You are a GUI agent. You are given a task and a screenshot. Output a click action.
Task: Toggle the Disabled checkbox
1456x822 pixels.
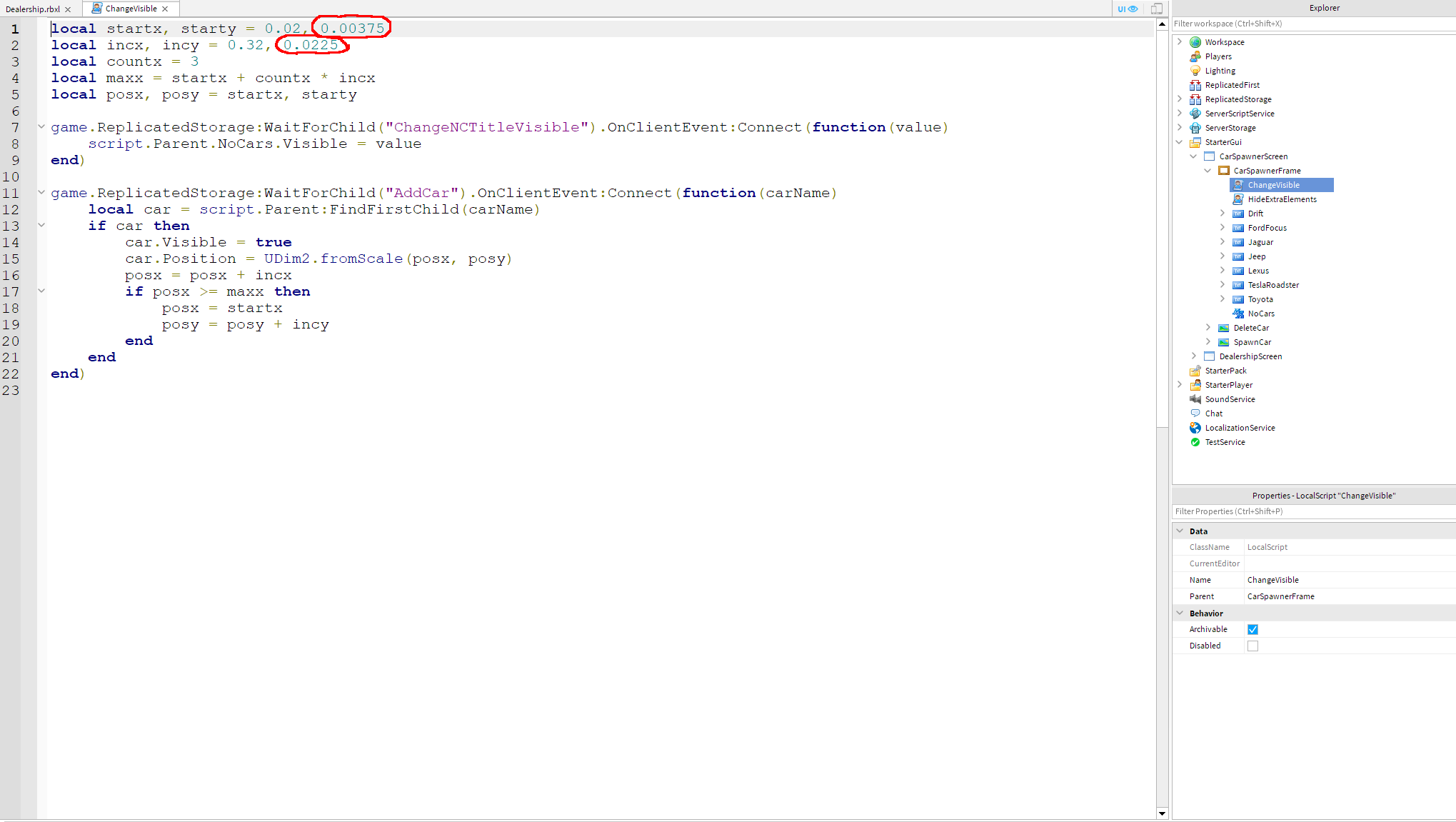[x=1252, y=646]
